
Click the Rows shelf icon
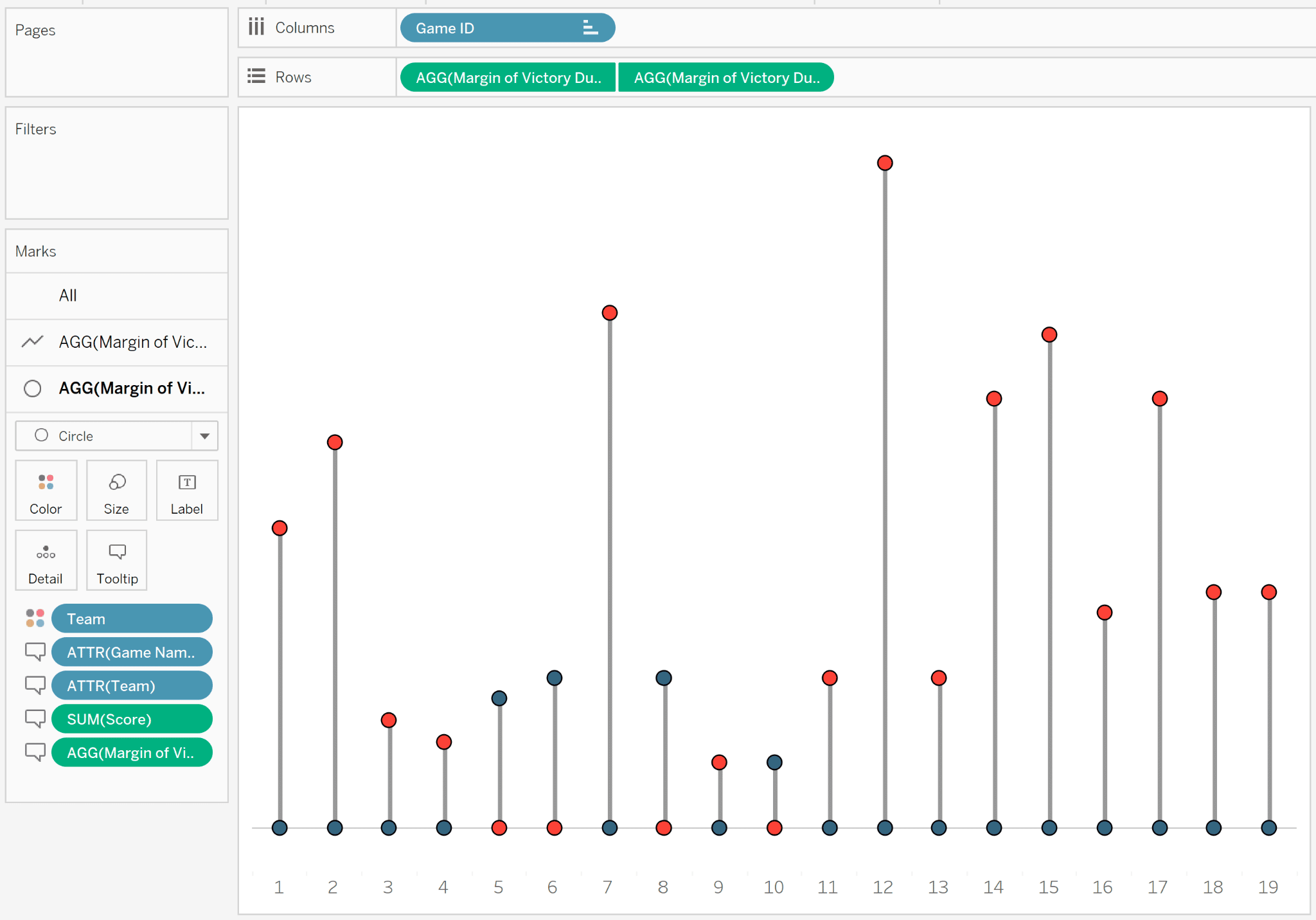coord(257,78)
